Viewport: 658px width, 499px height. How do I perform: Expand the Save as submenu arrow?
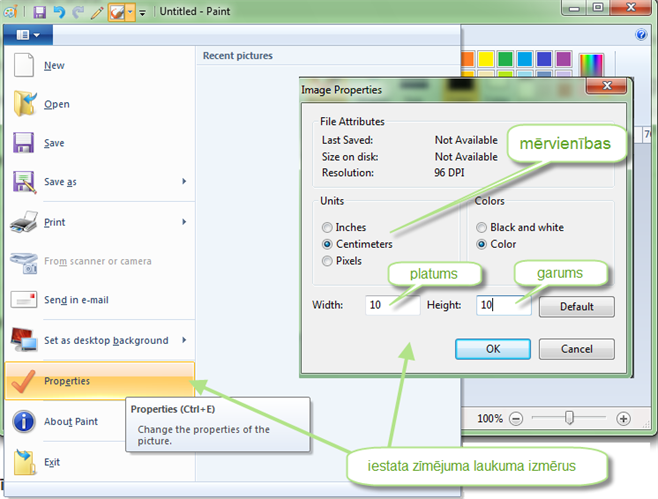pos(184,182)
